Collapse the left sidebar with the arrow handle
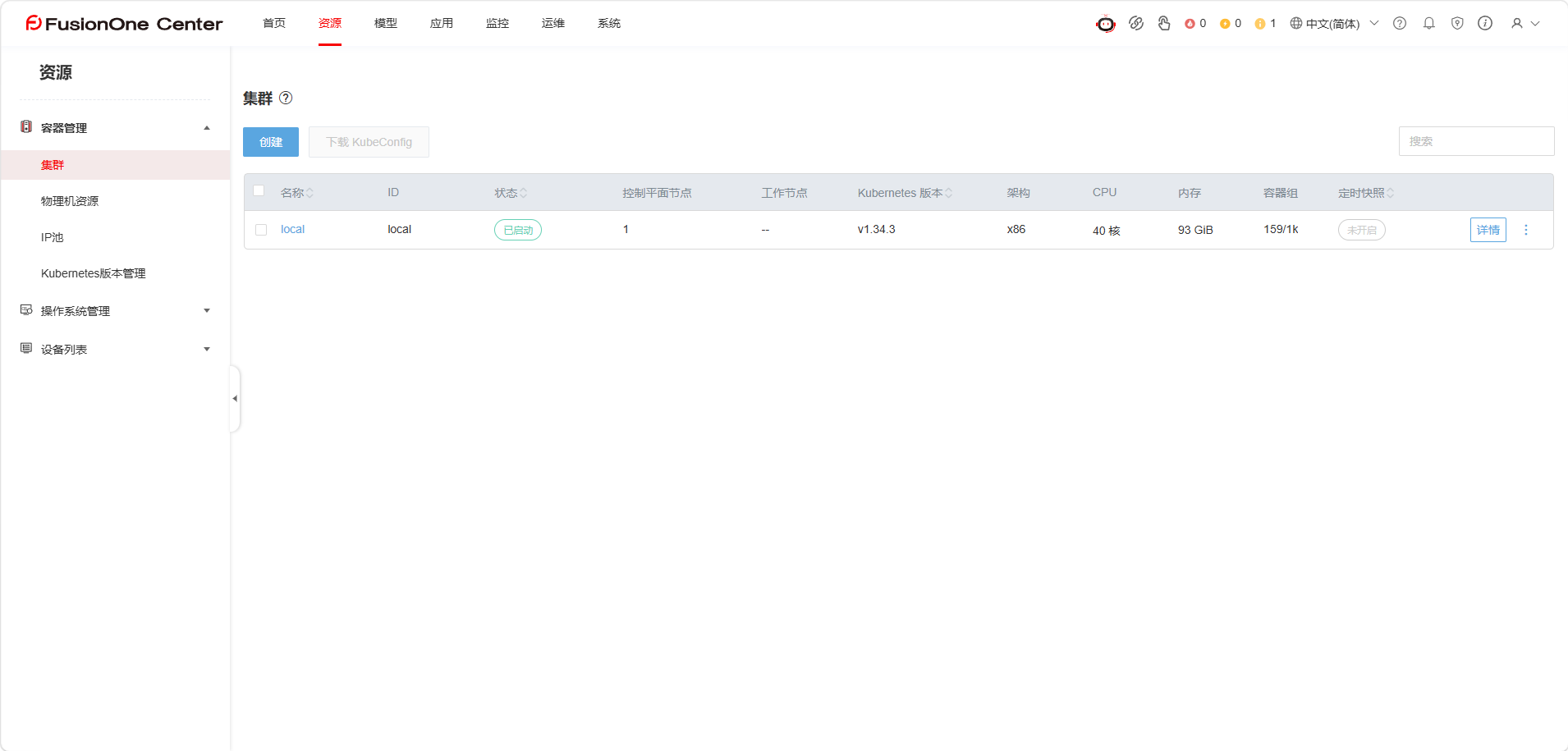This screenshot has height=751, width=1568. pyautogui.click(x=235, y=398)
